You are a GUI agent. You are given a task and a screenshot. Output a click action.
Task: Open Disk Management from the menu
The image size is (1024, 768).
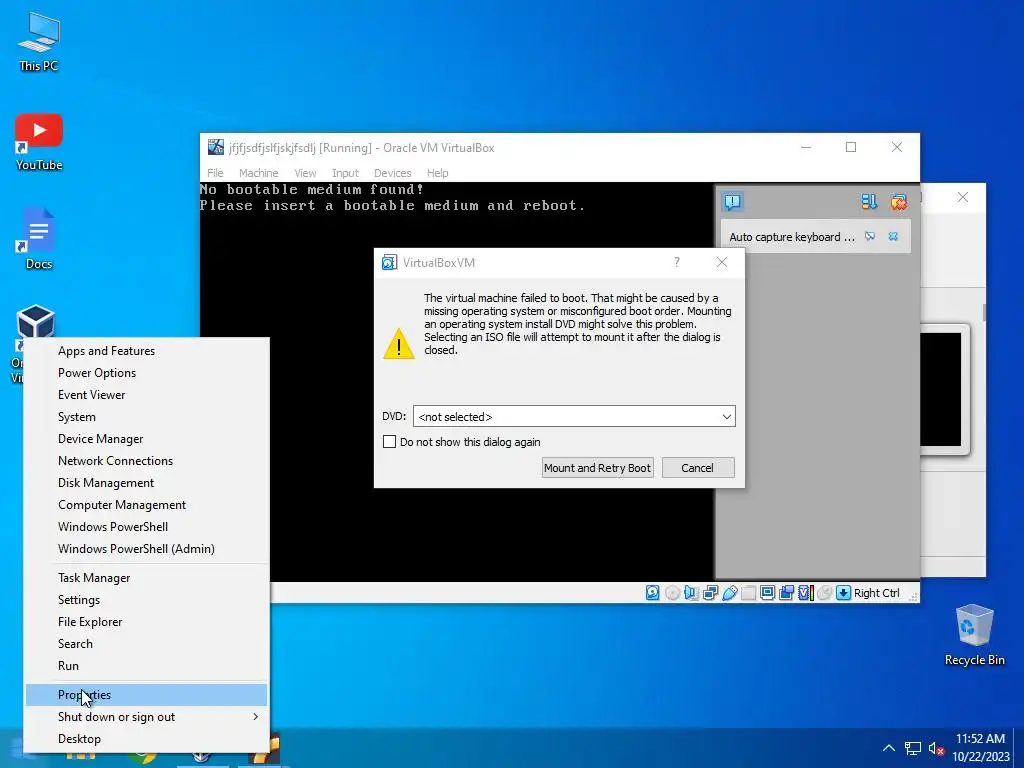click(x=146, y=483)
